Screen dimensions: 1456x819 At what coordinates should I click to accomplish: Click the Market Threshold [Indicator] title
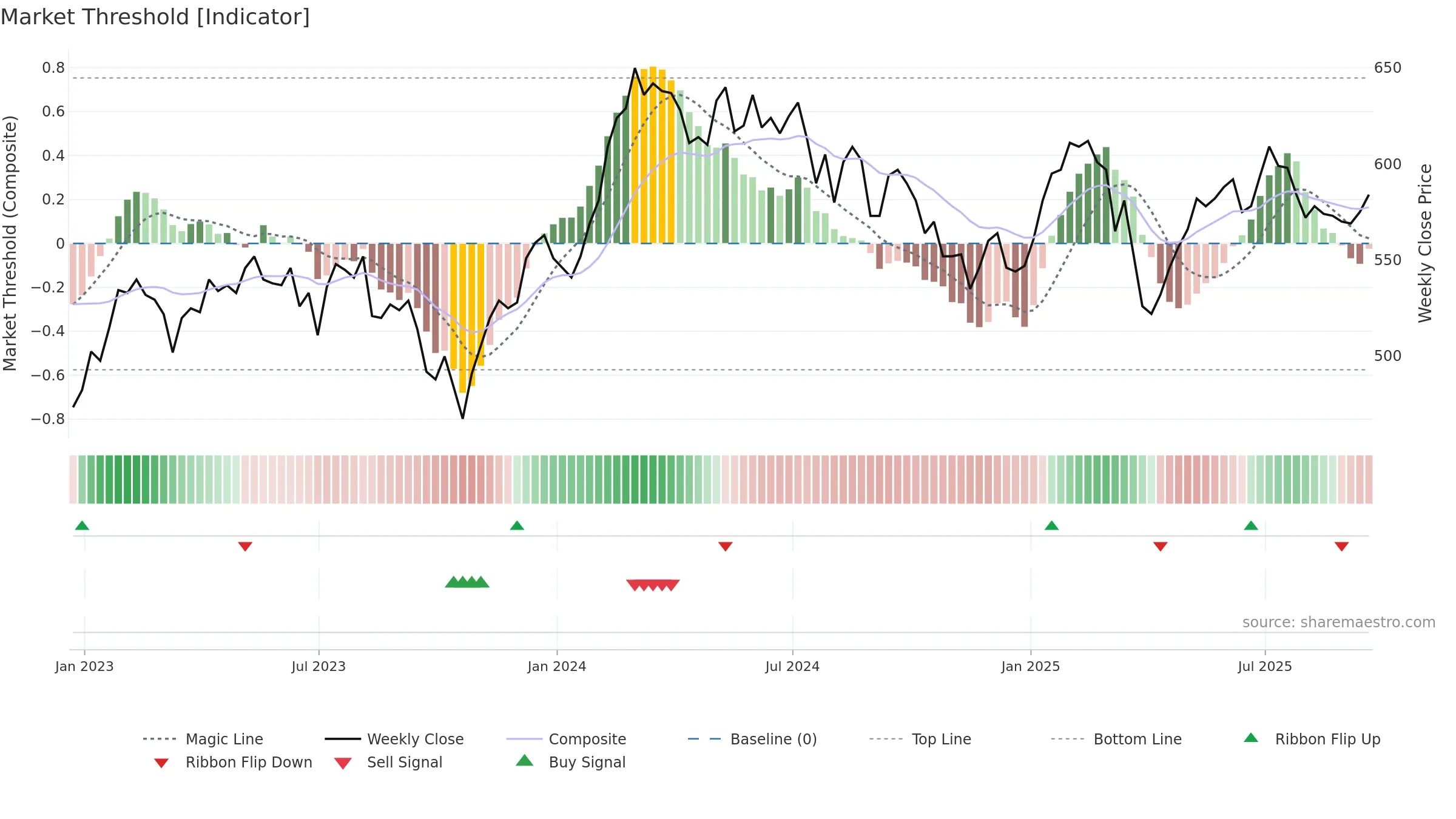tap(155, 17)
